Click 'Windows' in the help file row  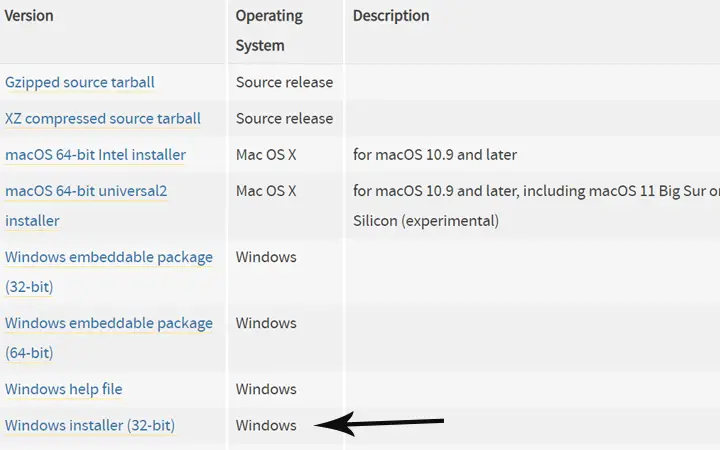(x=266, y=389)
